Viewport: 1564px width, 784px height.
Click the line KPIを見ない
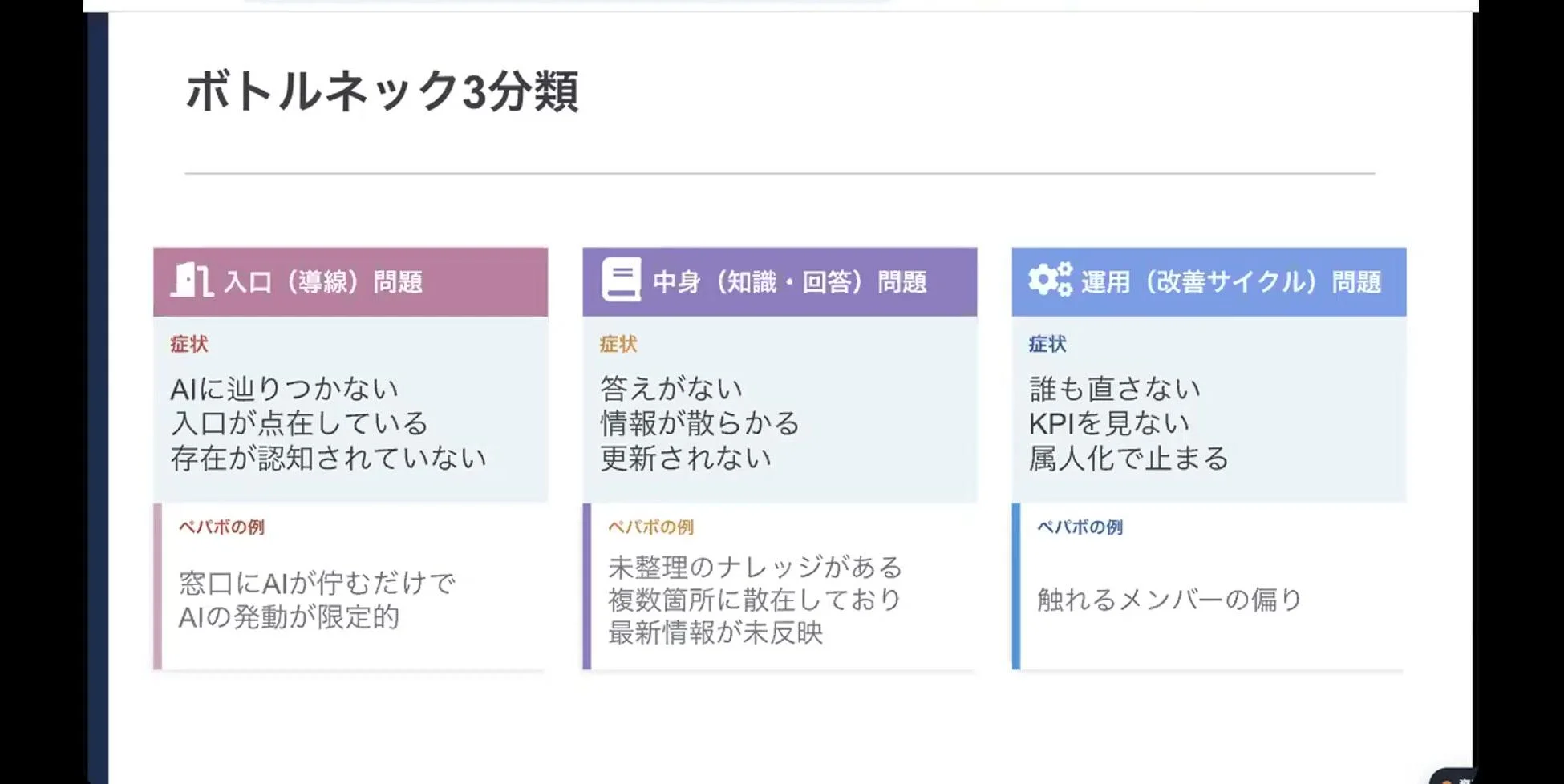tap(1109, 423)
